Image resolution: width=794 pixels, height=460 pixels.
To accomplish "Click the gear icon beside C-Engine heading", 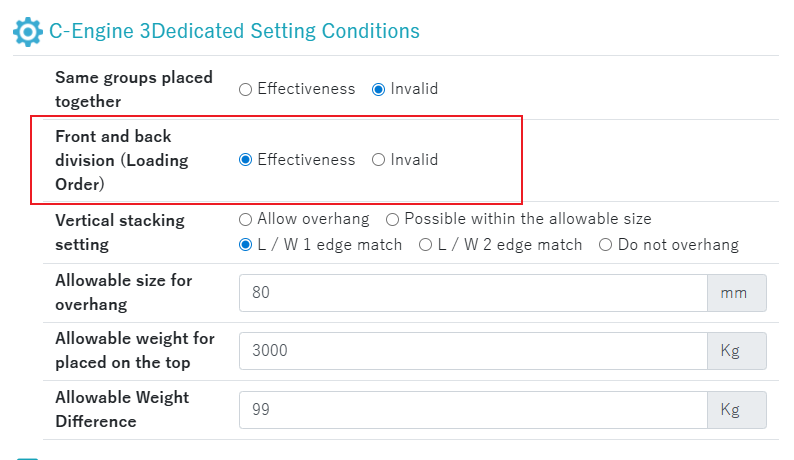I will tap(28, 32).
